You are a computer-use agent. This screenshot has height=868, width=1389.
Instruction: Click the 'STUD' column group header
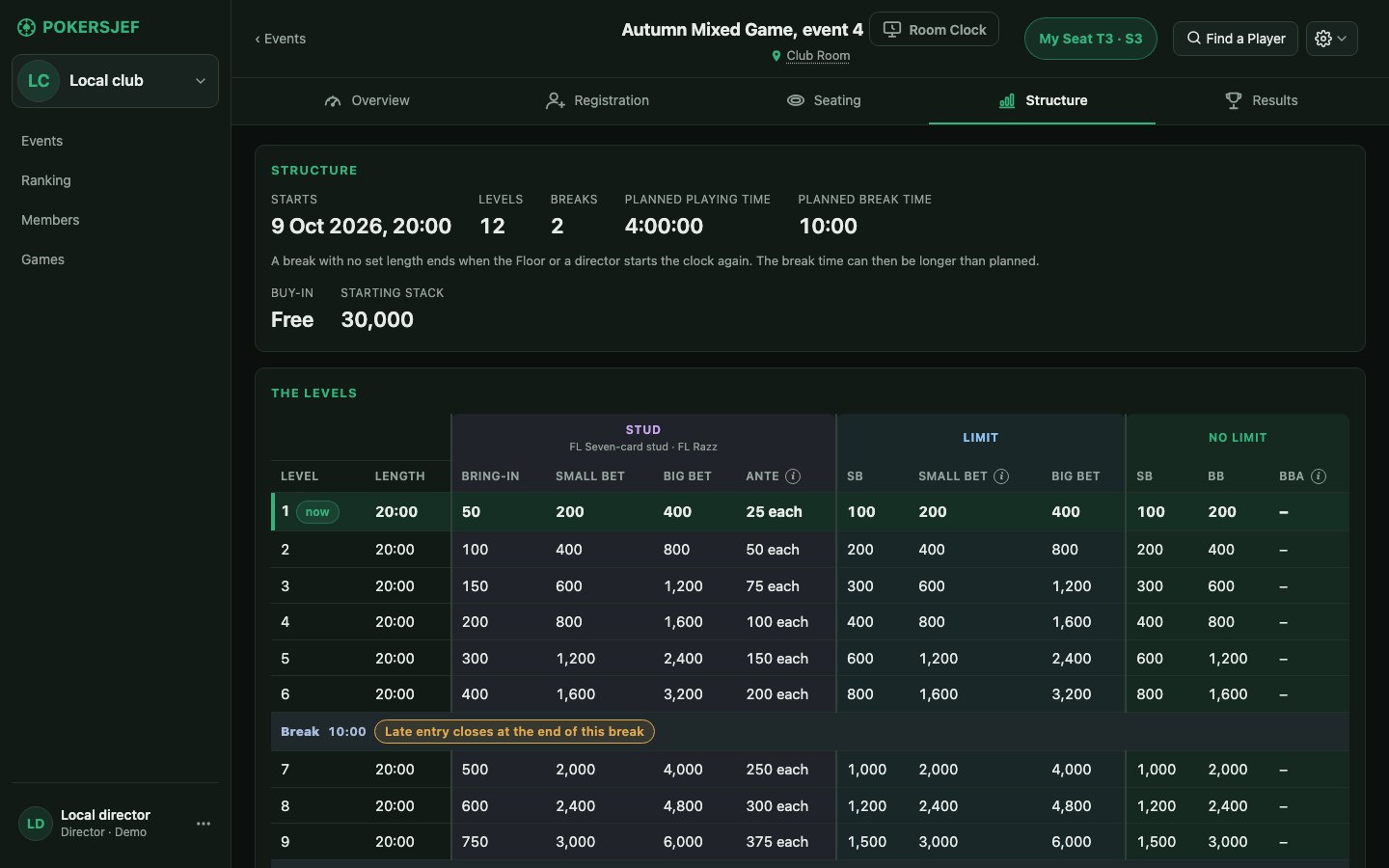(x=643, y=430)
